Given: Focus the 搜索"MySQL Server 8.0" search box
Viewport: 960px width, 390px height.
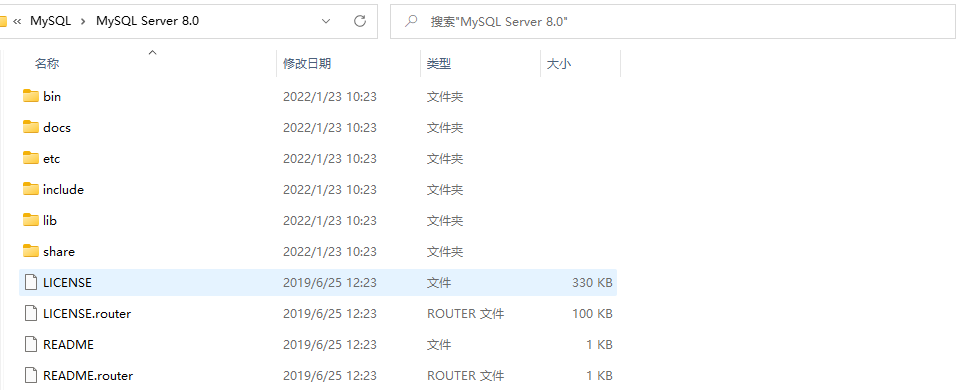Looking at the screenshot, I should [673, 21].
